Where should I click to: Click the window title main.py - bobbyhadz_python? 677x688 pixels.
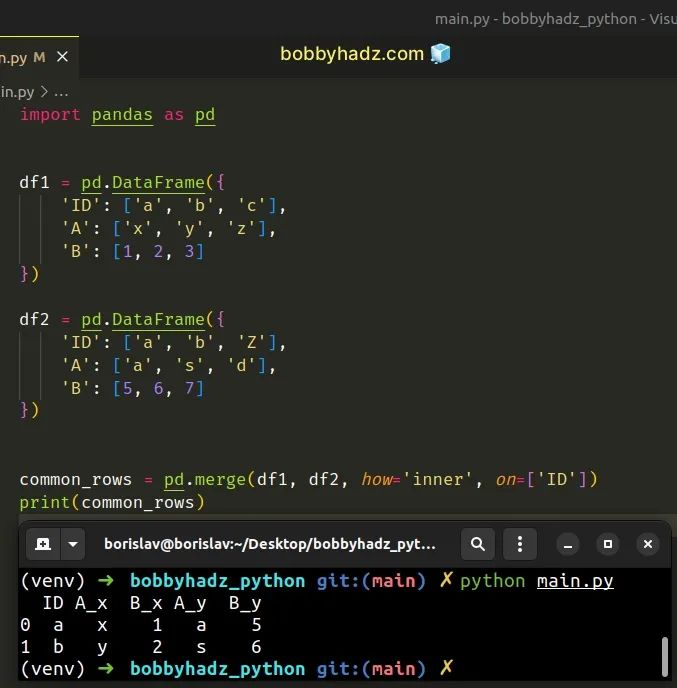pyautogui.click(x=555, y=19)
